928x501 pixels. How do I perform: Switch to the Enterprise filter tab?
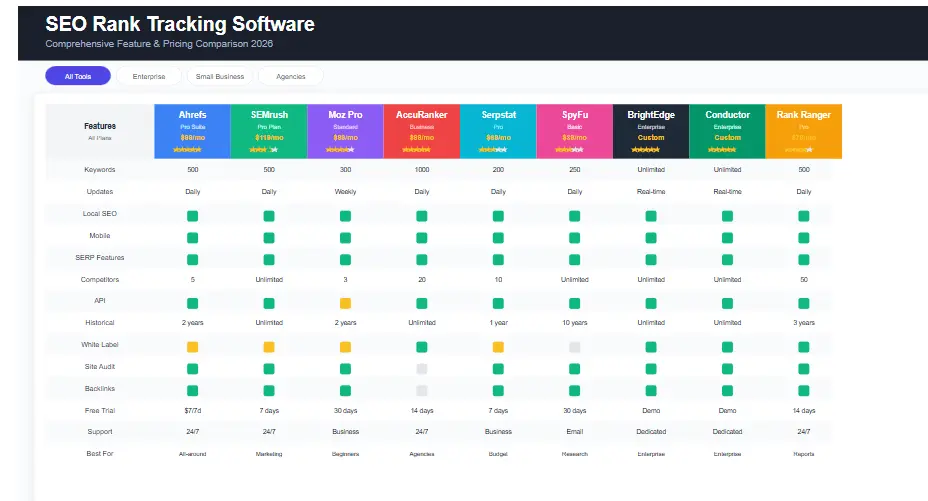coord(149,76)
